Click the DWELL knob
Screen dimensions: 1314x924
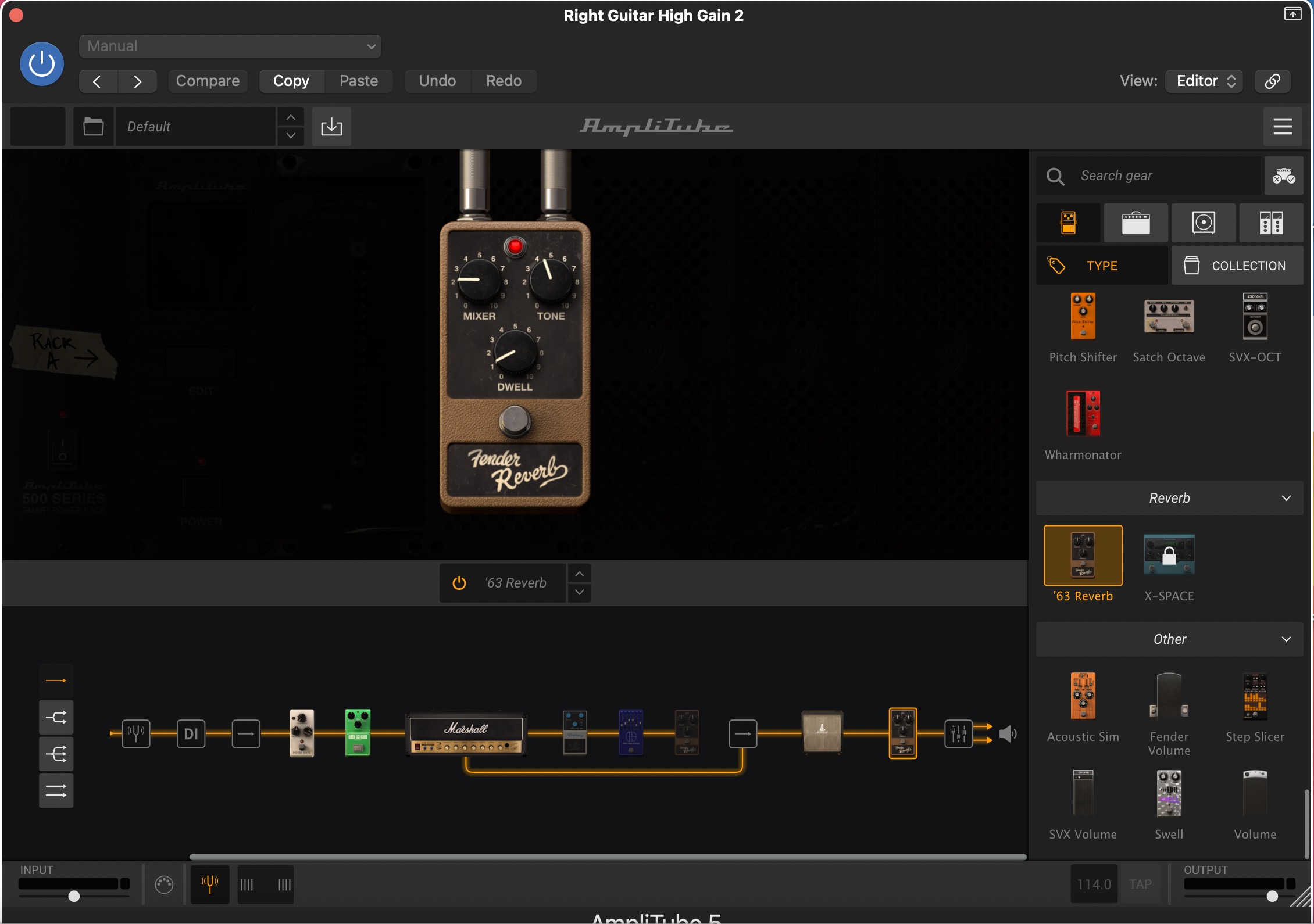pyautogui.click(x=515, y=352)
